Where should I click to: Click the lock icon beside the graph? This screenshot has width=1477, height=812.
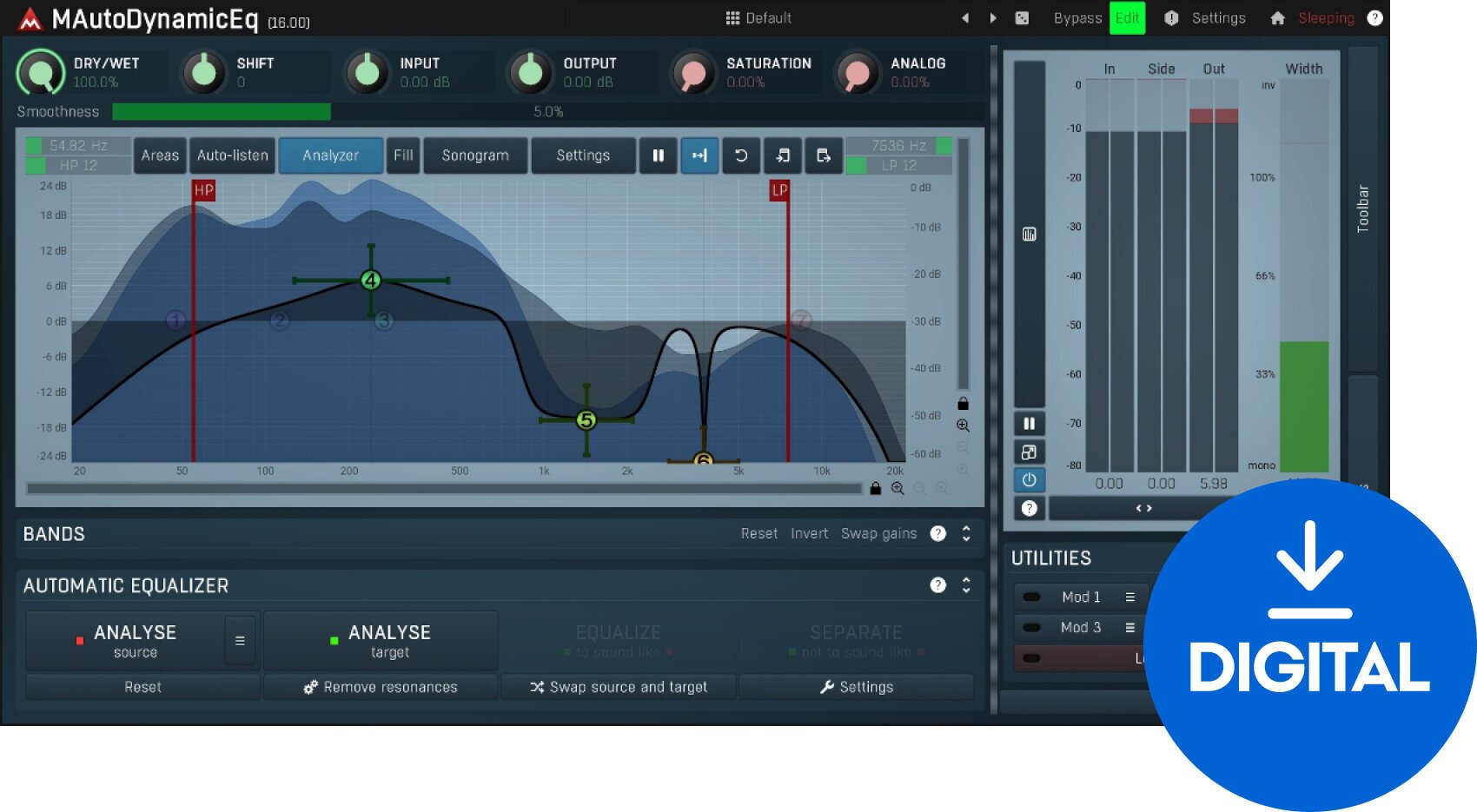click(x=963, y=403)
